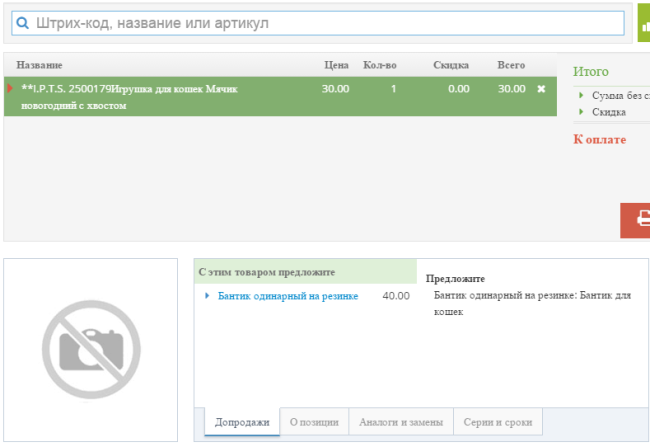Click the red print receipt button
650x447 pixels.
click(x=635, y=220)
